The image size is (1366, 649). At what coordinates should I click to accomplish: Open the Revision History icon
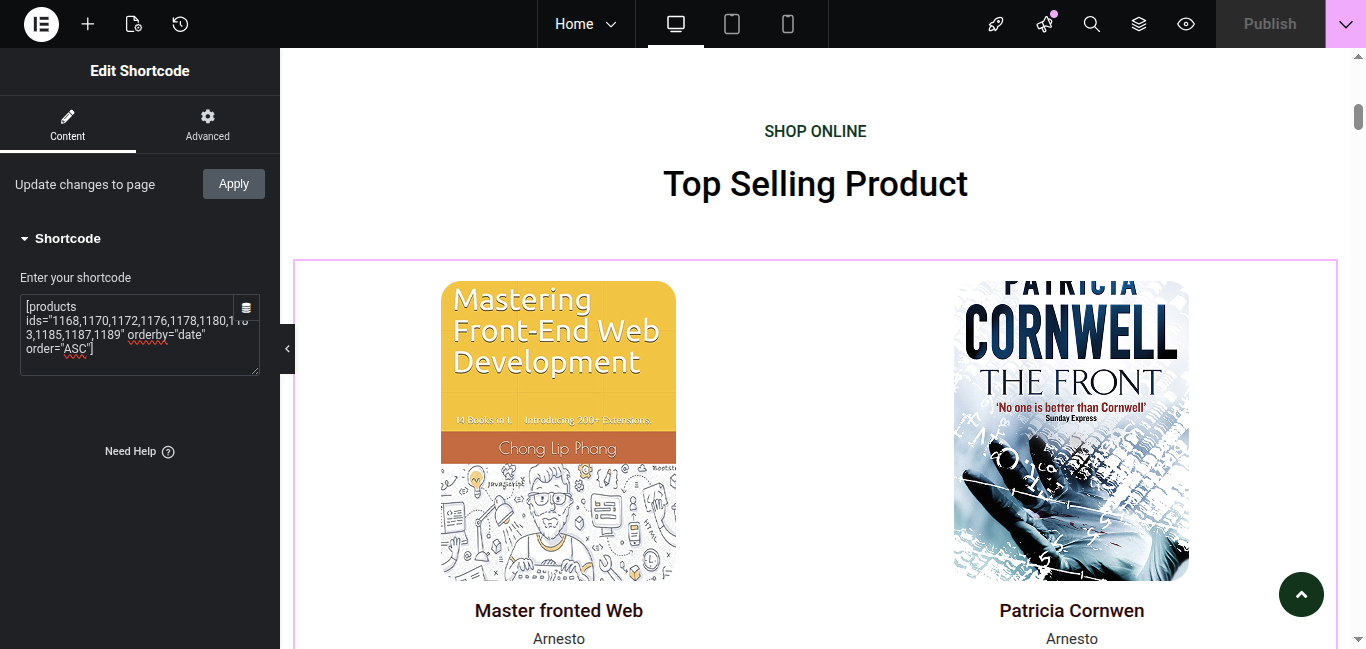click(180, 24)
